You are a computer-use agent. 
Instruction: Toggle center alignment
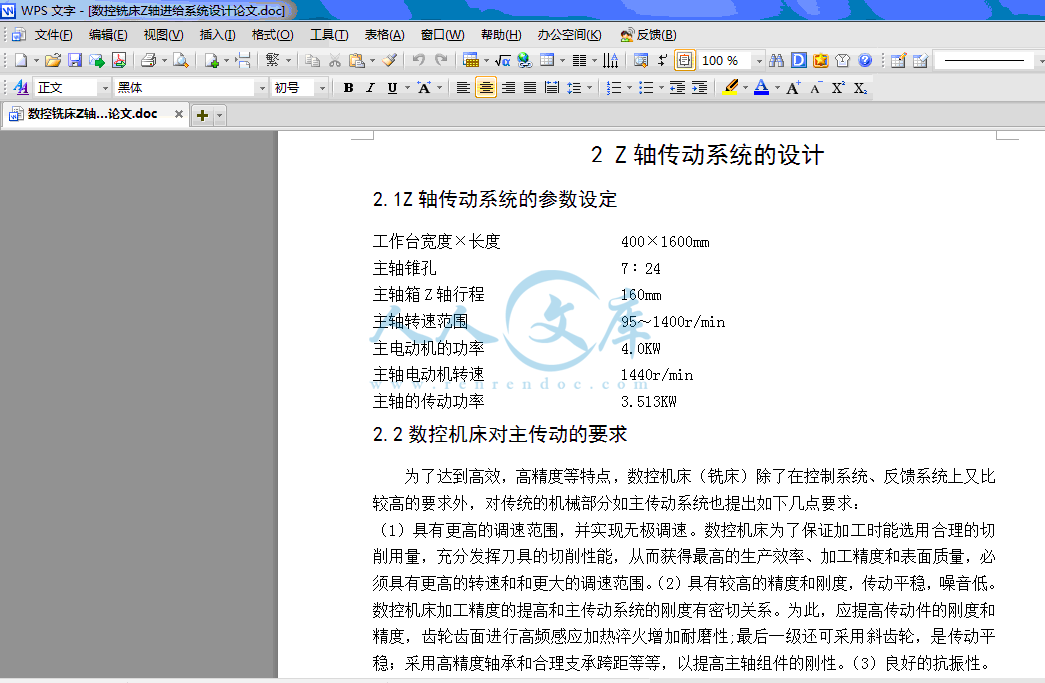point(486,87)
